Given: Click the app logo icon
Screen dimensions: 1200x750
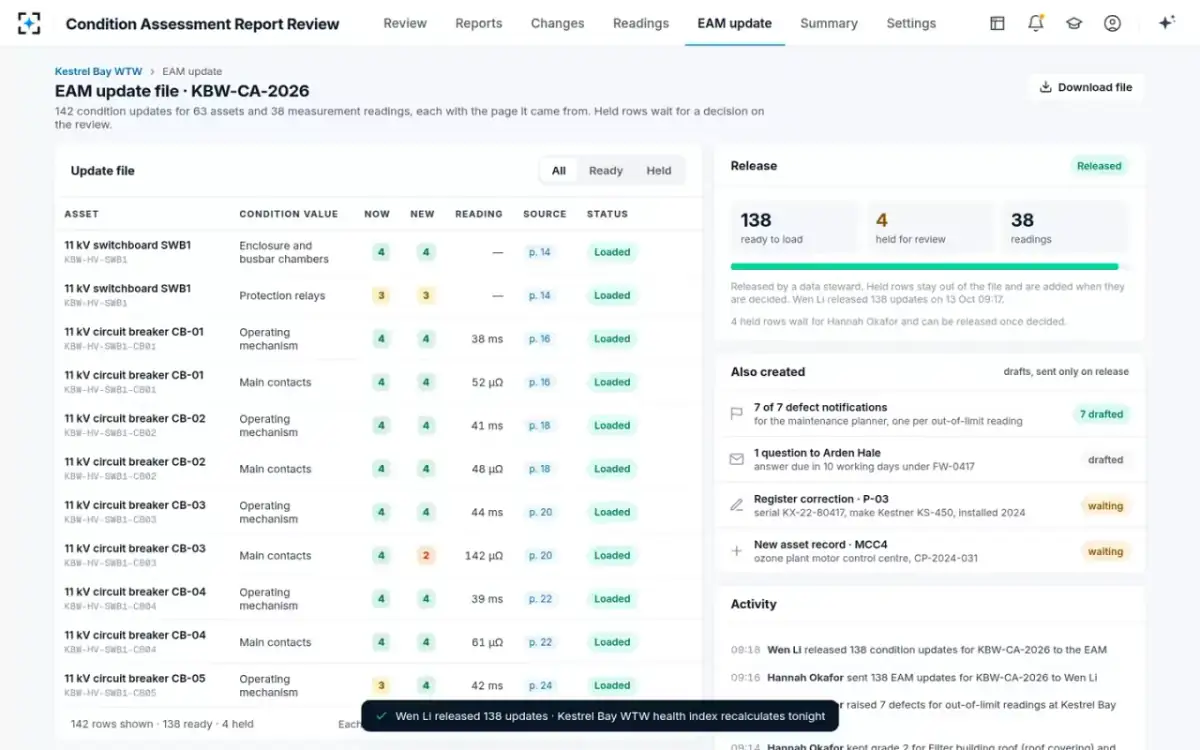Looking at the screenshot, I should click(30, 23).
